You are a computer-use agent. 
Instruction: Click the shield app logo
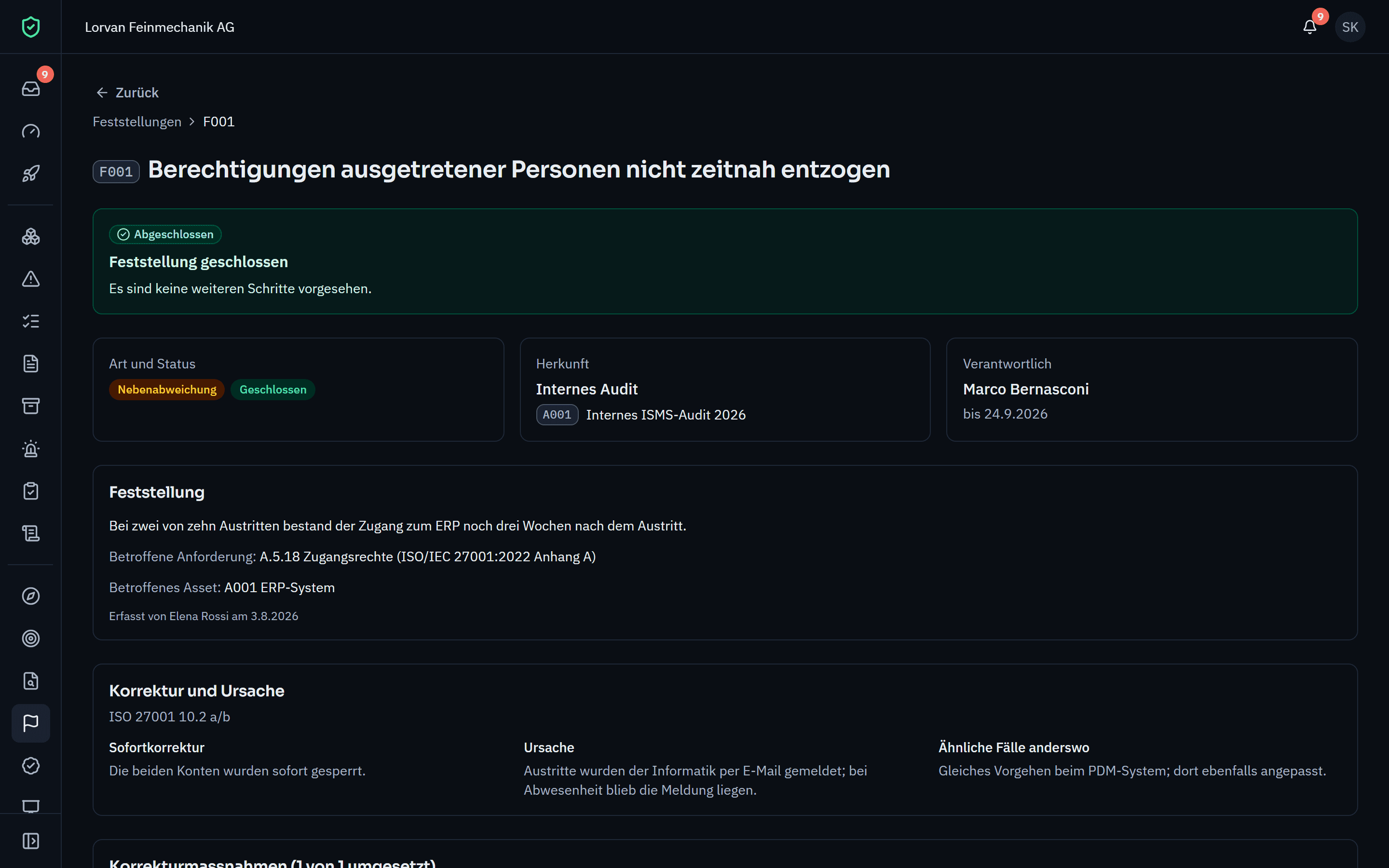click(x=30, y=27)
